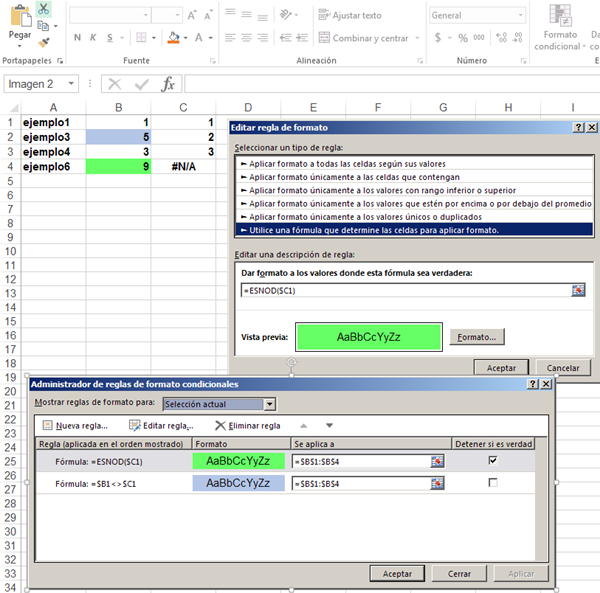Click the insert function fx icon
600x593 pixels.
pyautogui.click(x=169, y=84)
